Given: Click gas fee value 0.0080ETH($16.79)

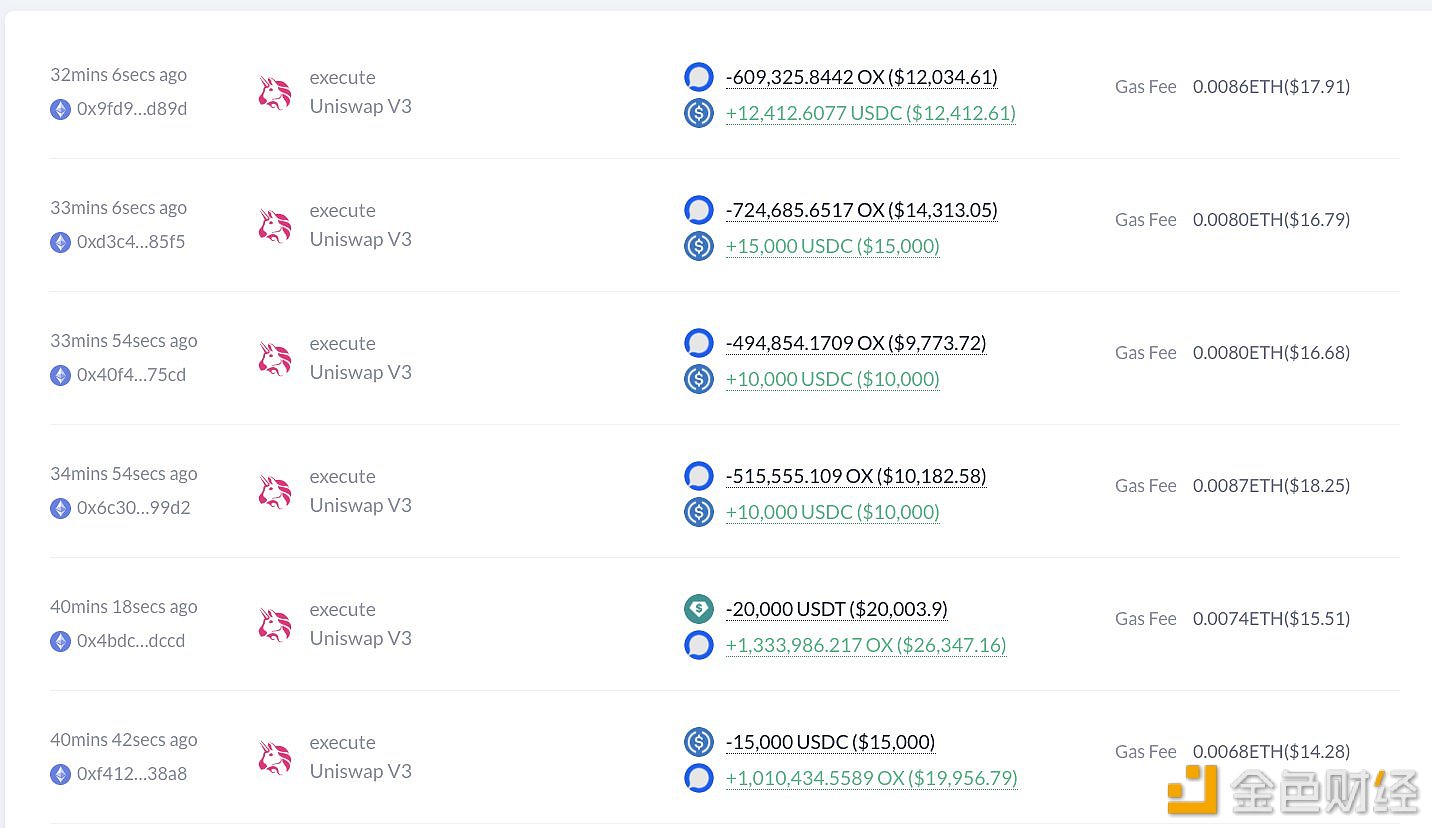Looking at the screenshot, I should 1272,220.
